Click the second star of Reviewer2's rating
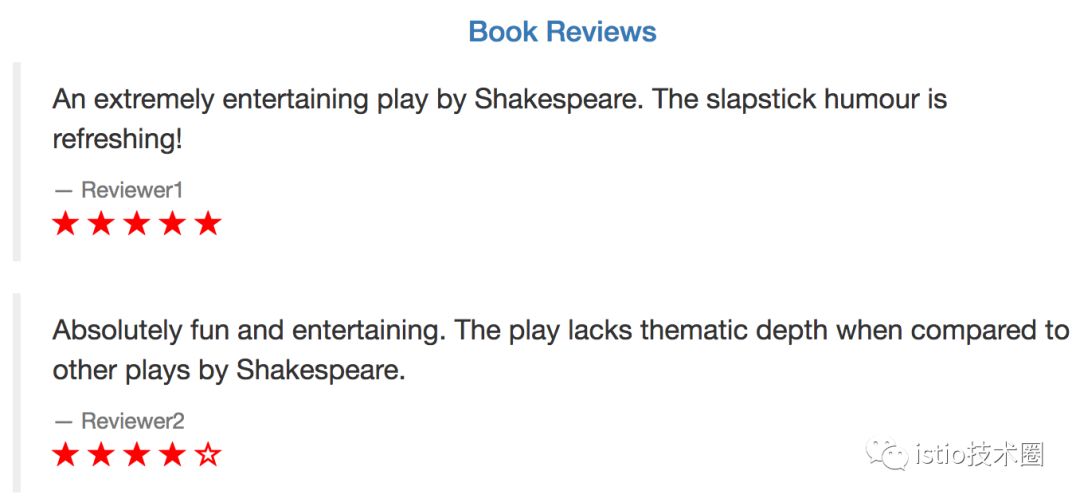The image size is (1080, 502). pos(101,456)
